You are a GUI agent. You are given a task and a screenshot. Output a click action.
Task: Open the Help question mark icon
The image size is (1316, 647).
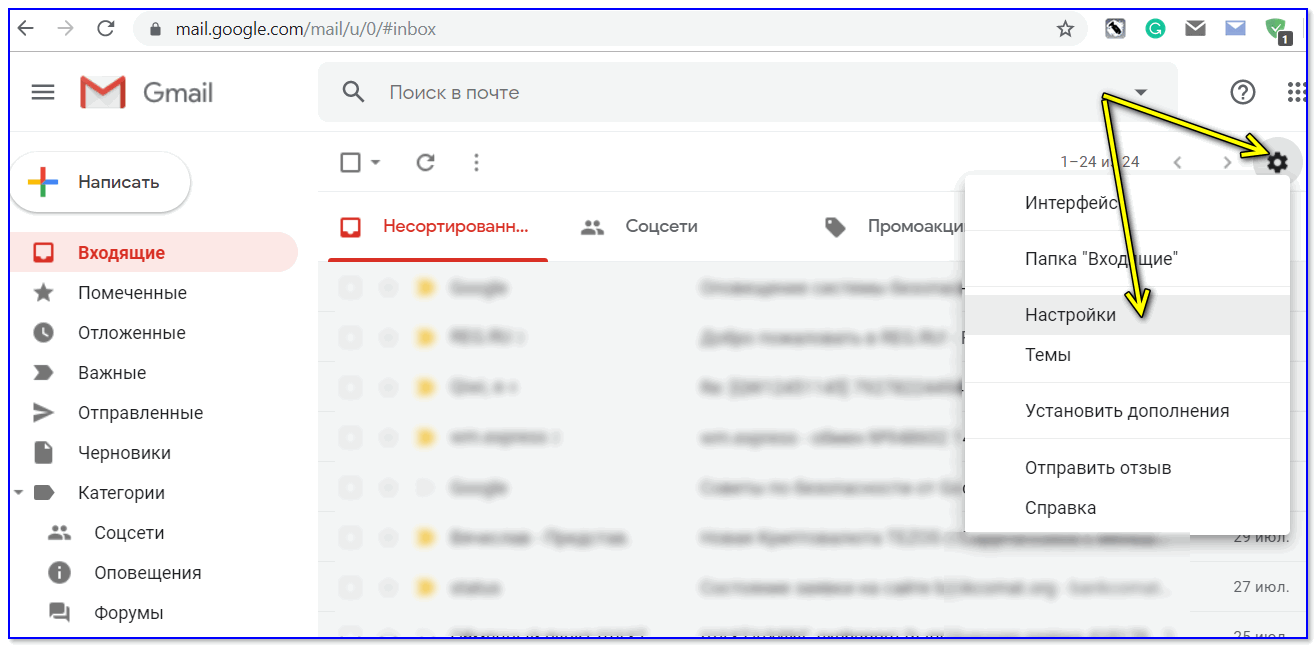[x=1242, y=92]
